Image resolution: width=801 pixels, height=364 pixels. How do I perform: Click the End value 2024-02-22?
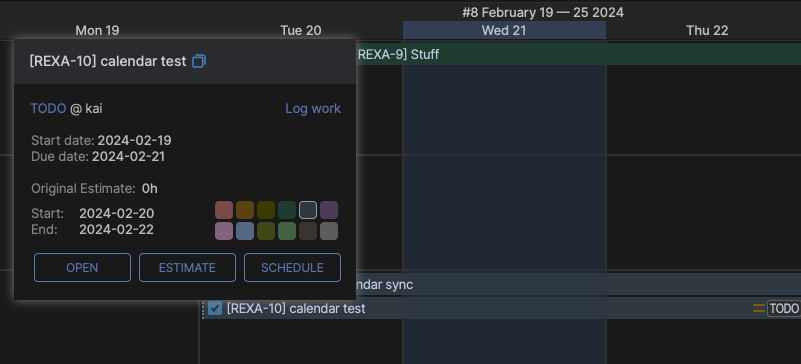[x=116, y=230]
